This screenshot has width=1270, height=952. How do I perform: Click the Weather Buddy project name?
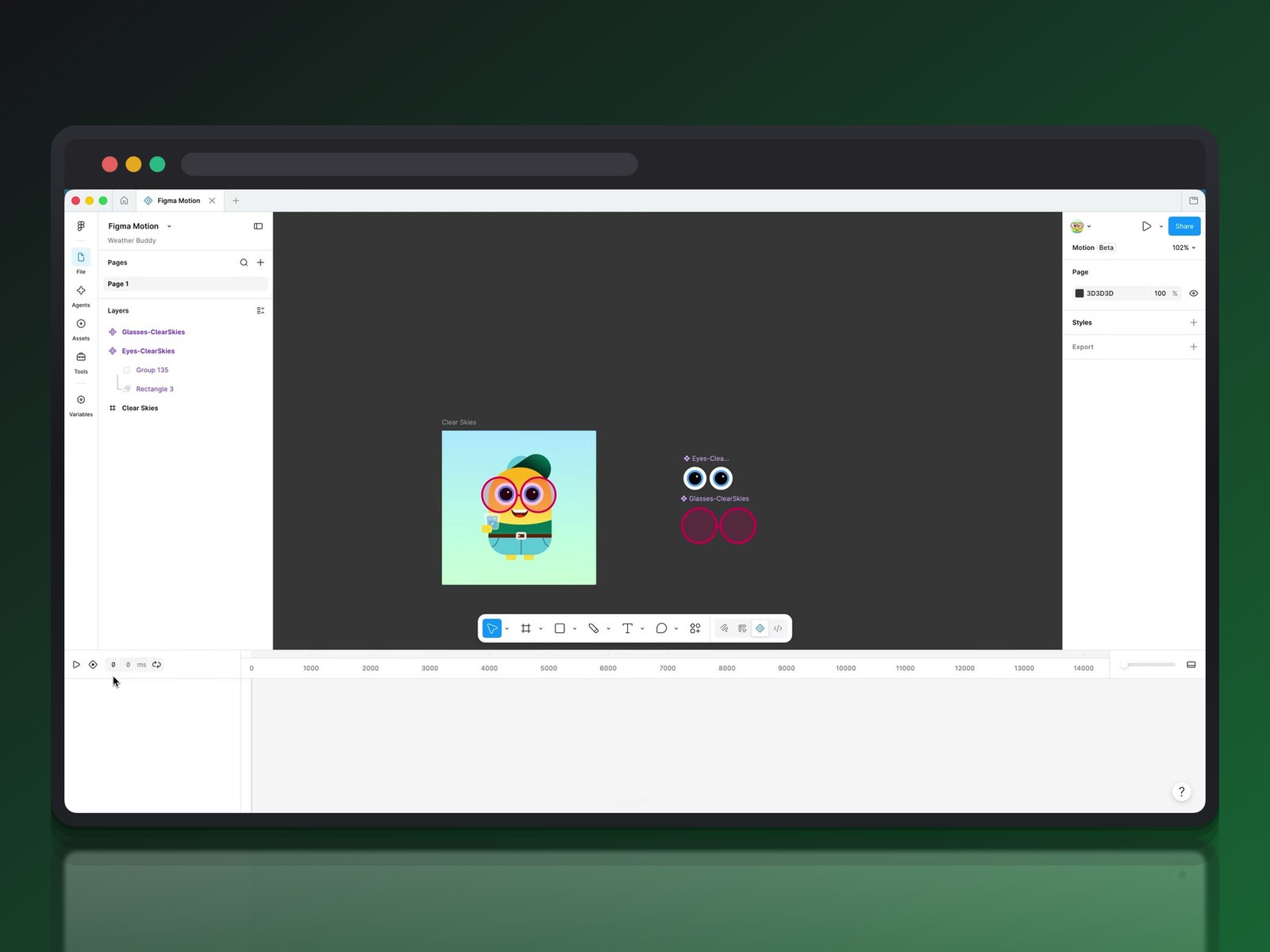click(x=132, y=240)
